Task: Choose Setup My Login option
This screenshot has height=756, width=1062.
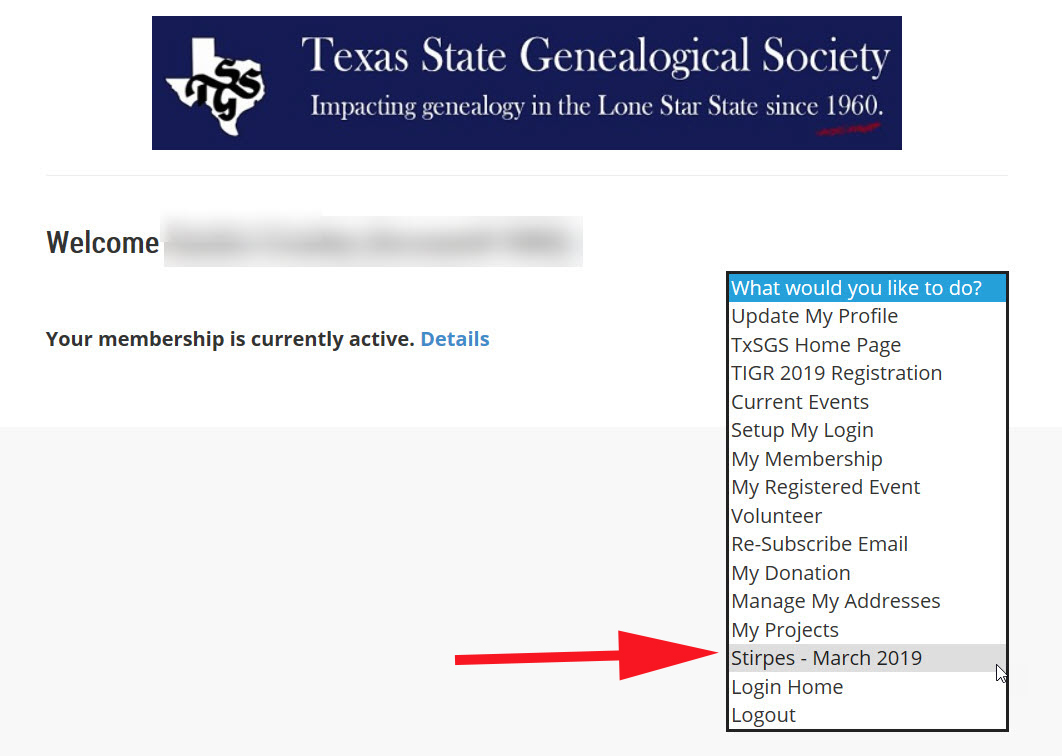Action: [x=802, y=430]
